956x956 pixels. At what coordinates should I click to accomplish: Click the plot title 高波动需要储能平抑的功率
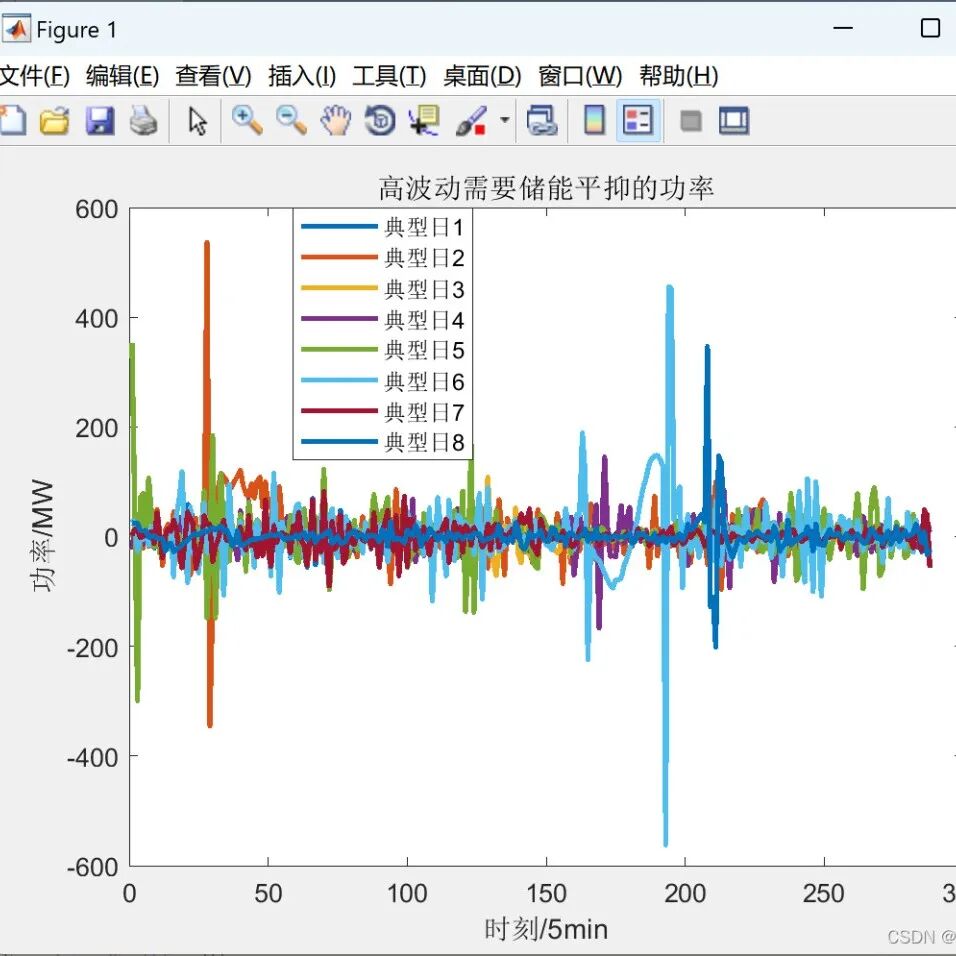[x=546, y=188]
